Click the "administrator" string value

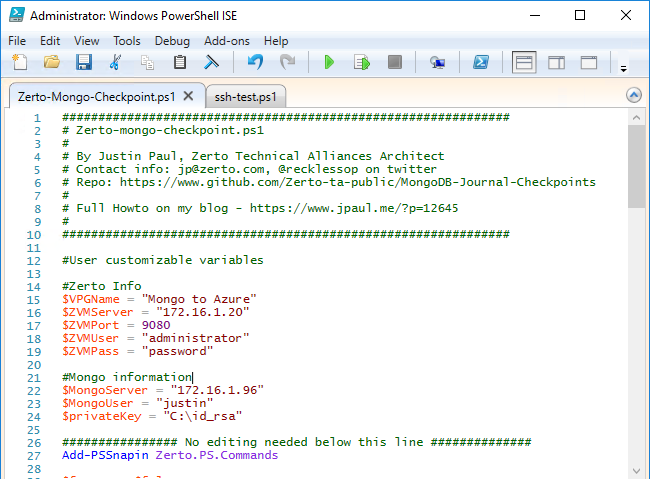point(195,338)
